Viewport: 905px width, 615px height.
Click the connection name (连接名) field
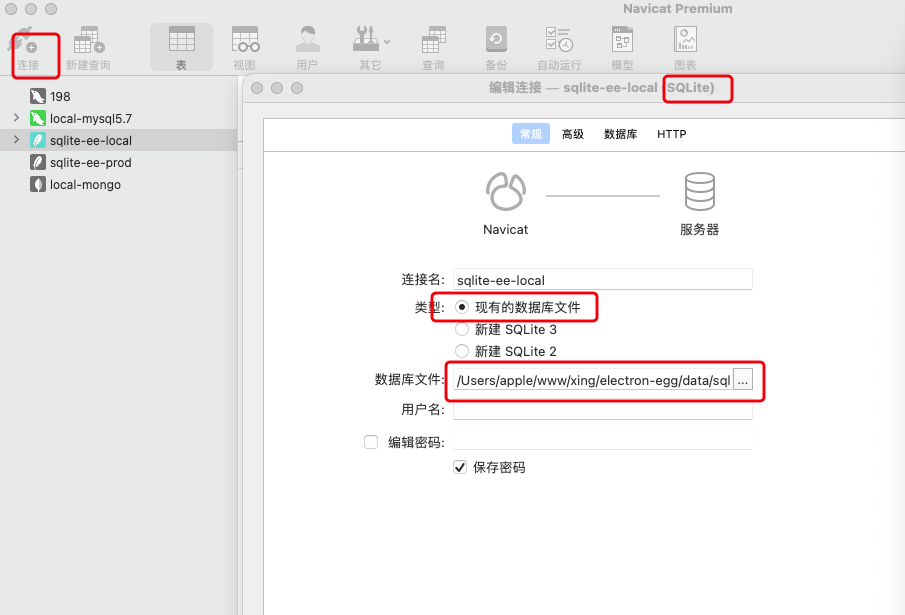point(603,280)
